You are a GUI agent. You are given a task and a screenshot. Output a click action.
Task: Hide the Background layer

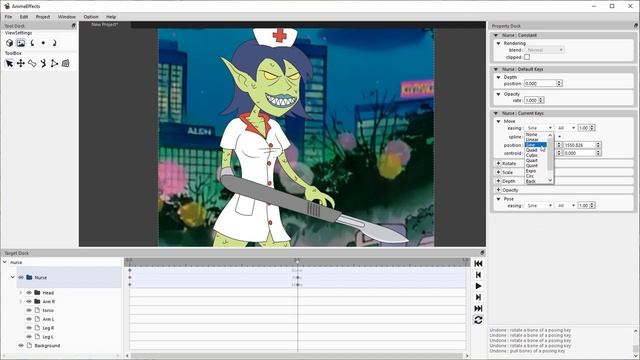21,345
